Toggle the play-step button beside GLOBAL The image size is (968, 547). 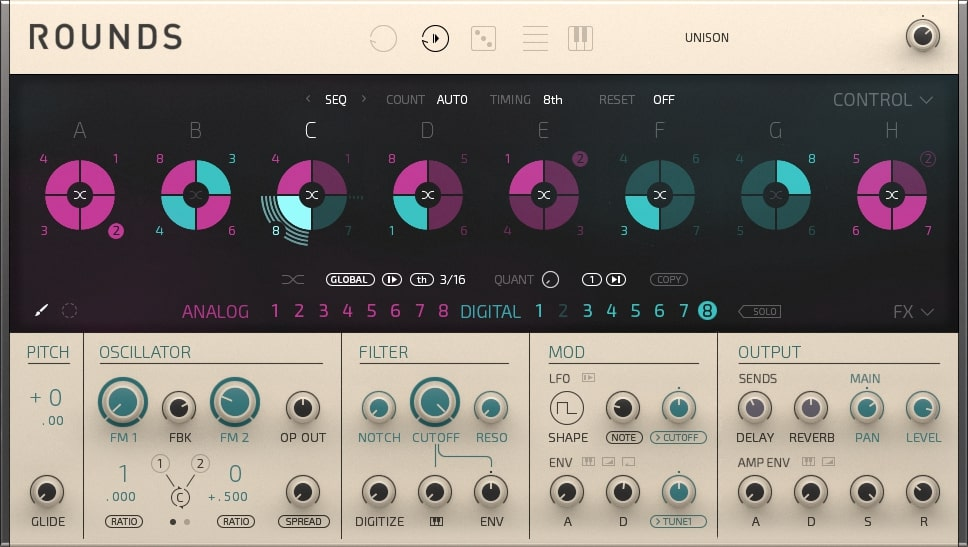click(391, 280)
